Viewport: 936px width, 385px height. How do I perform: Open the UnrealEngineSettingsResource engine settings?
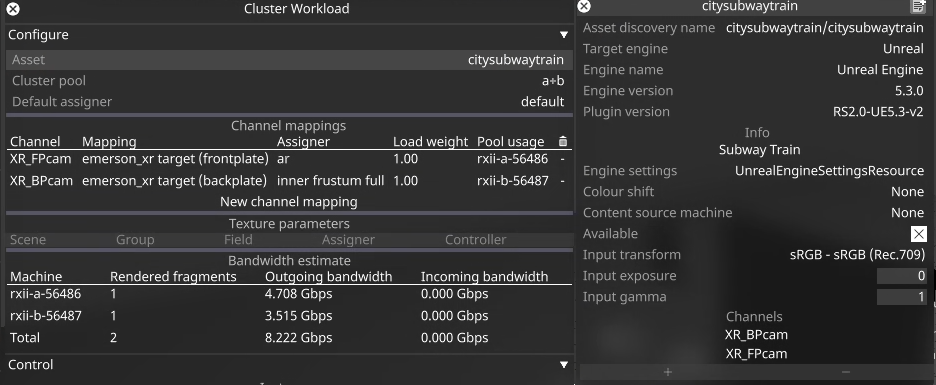pyautogui.click(x=829, y=171)
